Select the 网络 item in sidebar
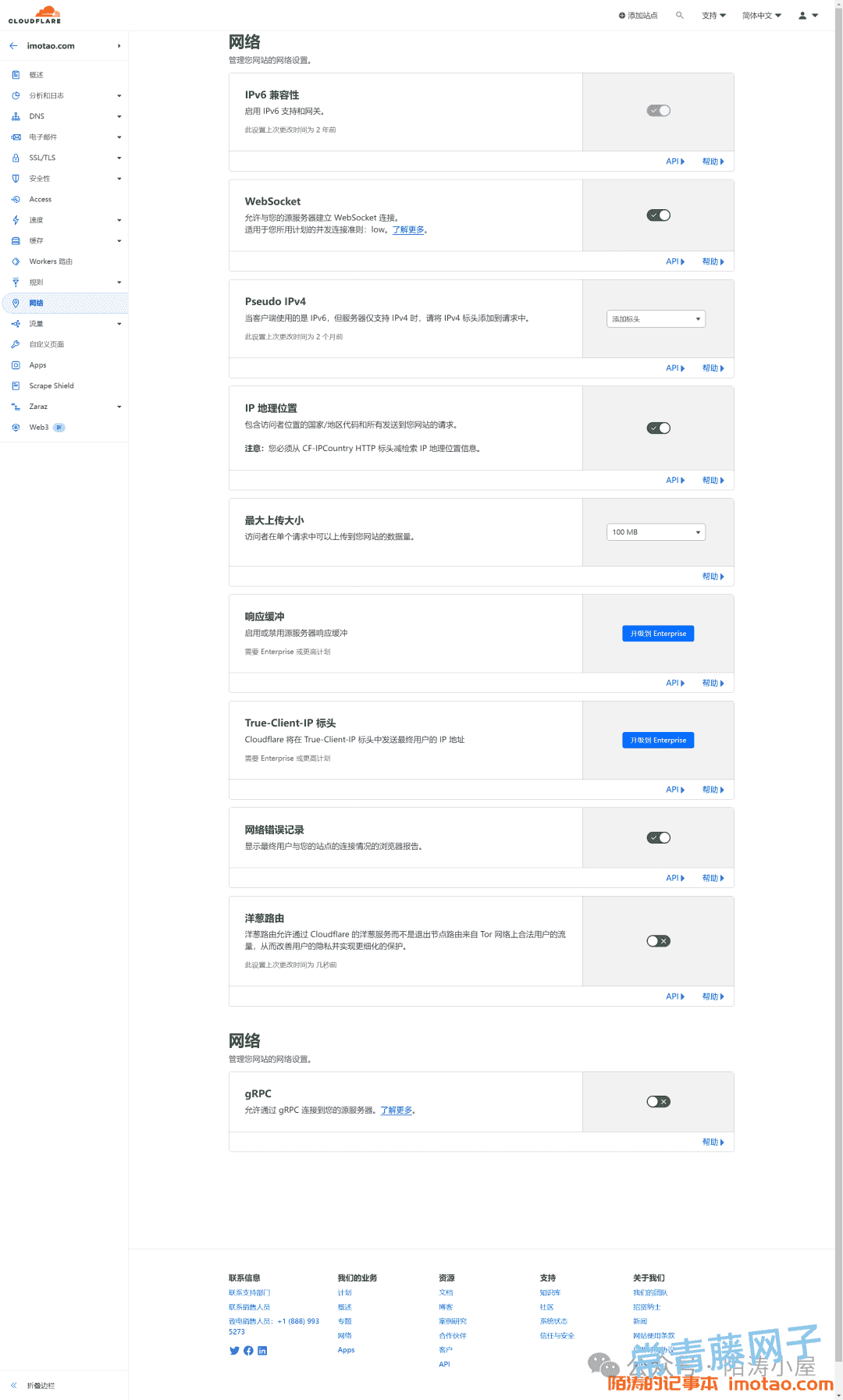This screenshot has width=843, height=1400. tap(65, 303)
